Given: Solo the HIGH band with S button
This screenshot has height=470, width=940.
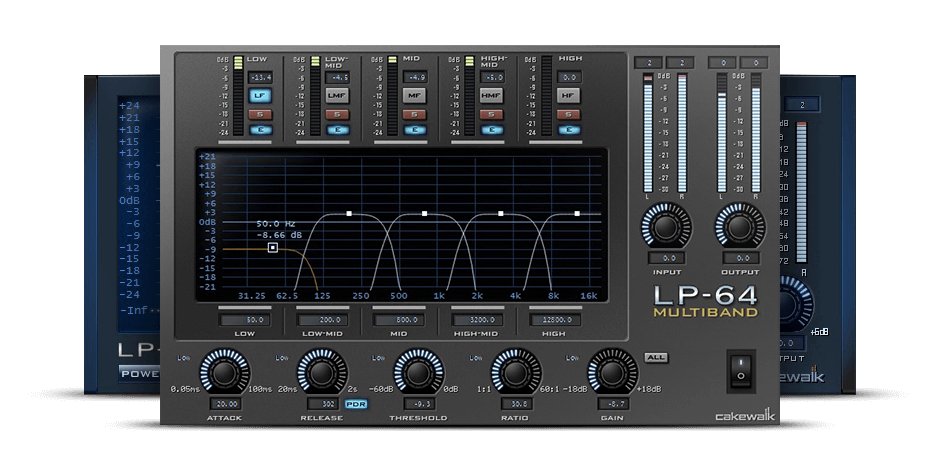Looking at the screenshot, I should tap(568, 115).
